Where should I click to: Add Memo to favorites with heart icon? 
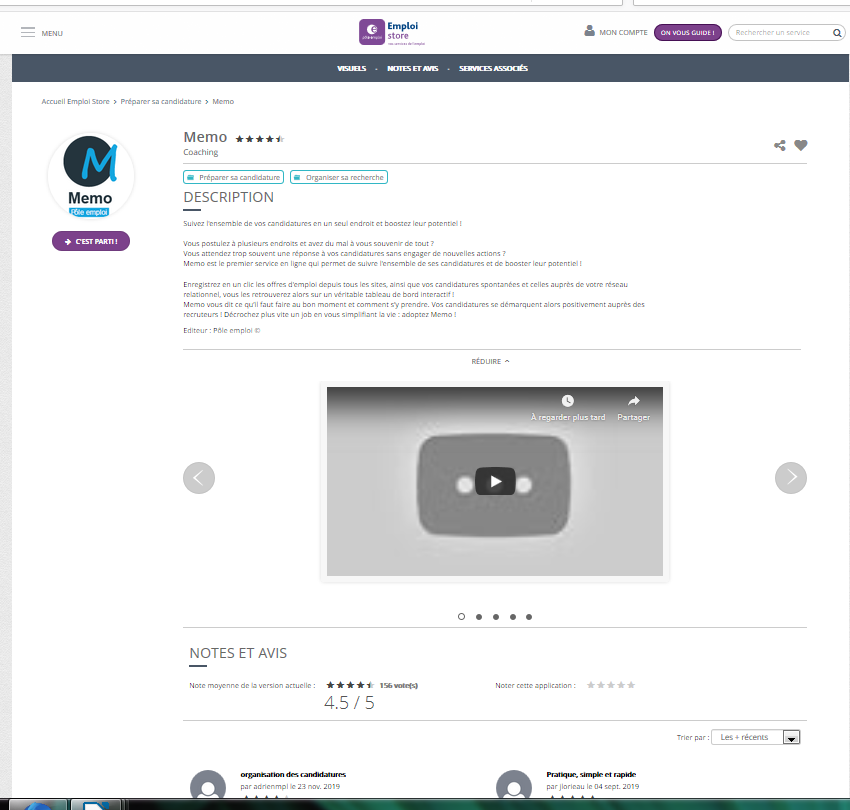[801, 145]
